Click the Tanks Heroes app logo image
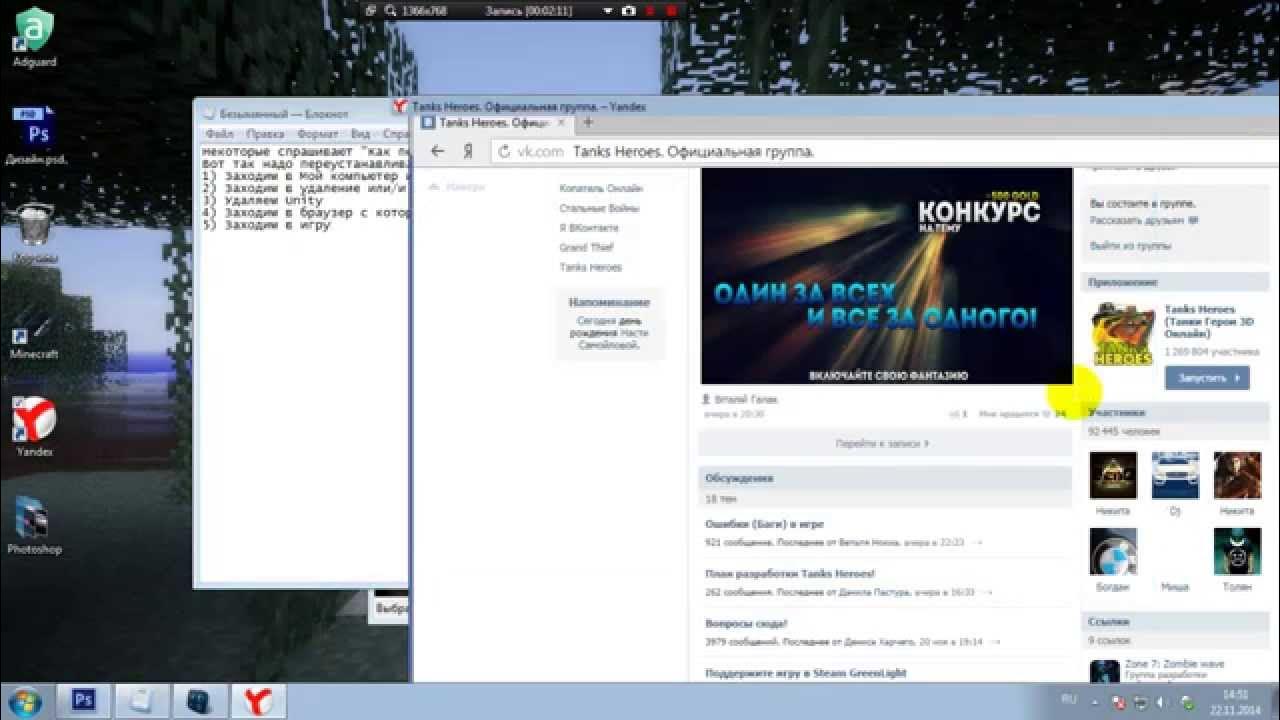The height and width of the screenshot is (720, 1280). (1122, 335)
